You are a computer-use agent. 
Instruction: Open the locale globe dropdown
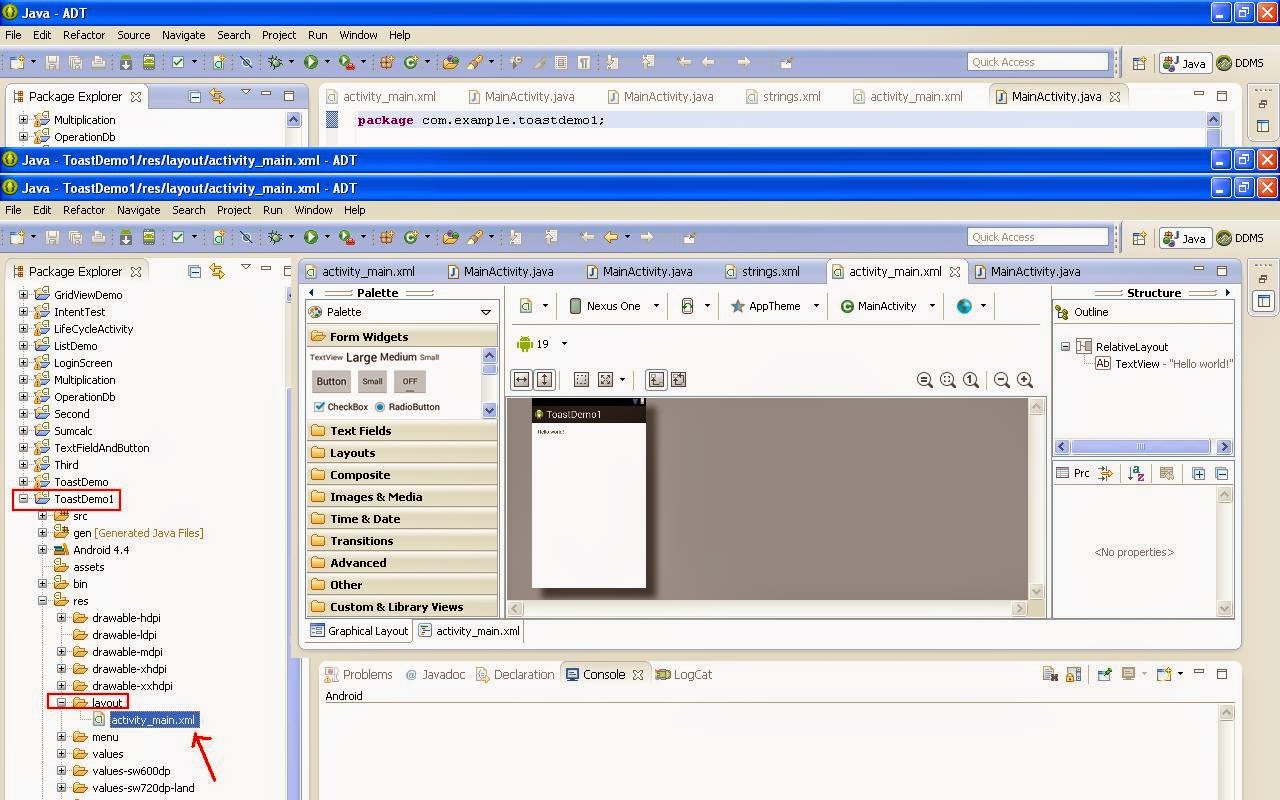970,306
